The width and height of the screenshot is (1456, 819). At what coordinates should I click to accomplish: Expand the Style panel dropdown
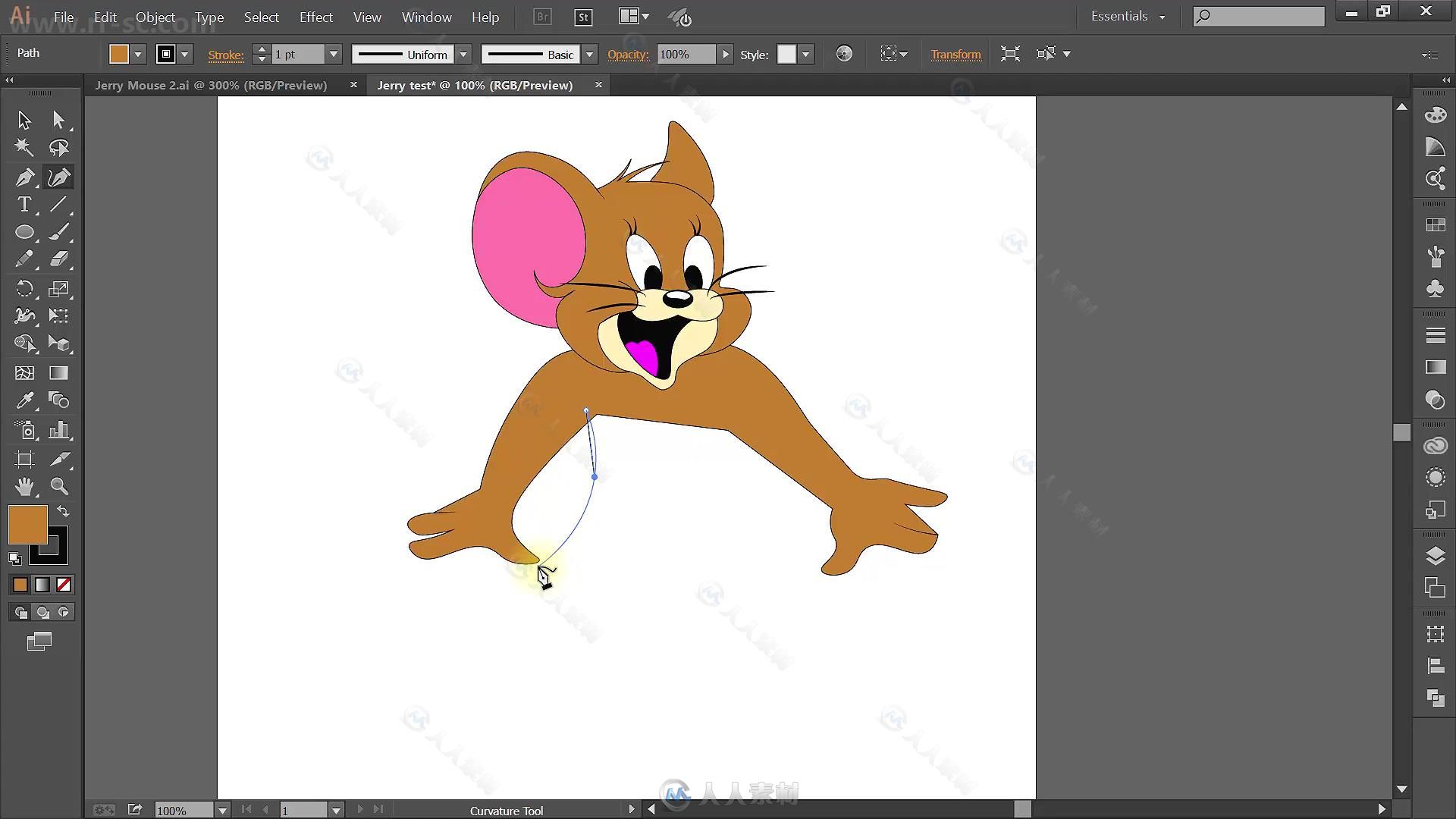coord(807,54)
